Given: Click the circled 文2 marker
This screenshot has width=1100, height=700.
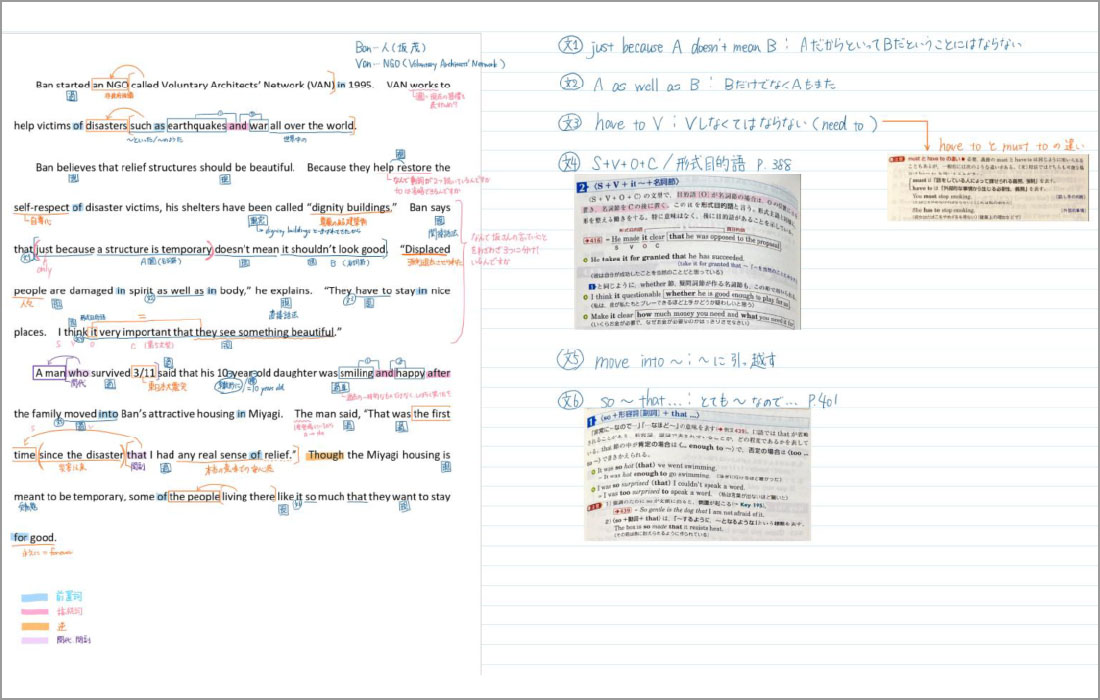Looking at the screenshot, I should click(571, 83).
